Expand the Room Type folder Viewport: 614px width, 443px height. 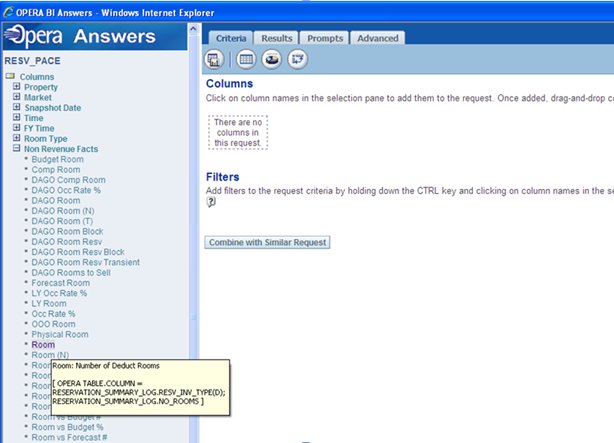pyautogui.click(x=16, y=138)
